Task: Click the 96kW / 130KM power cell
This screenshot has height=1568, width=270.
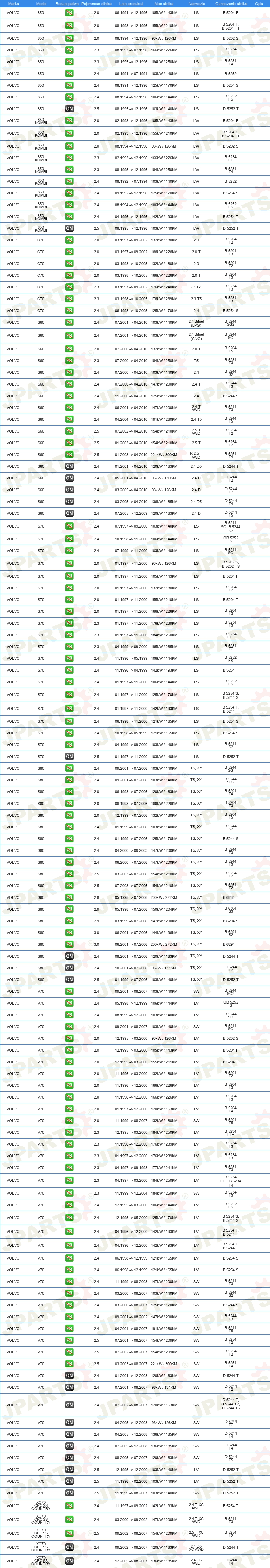Action: (x=164, y=478)
